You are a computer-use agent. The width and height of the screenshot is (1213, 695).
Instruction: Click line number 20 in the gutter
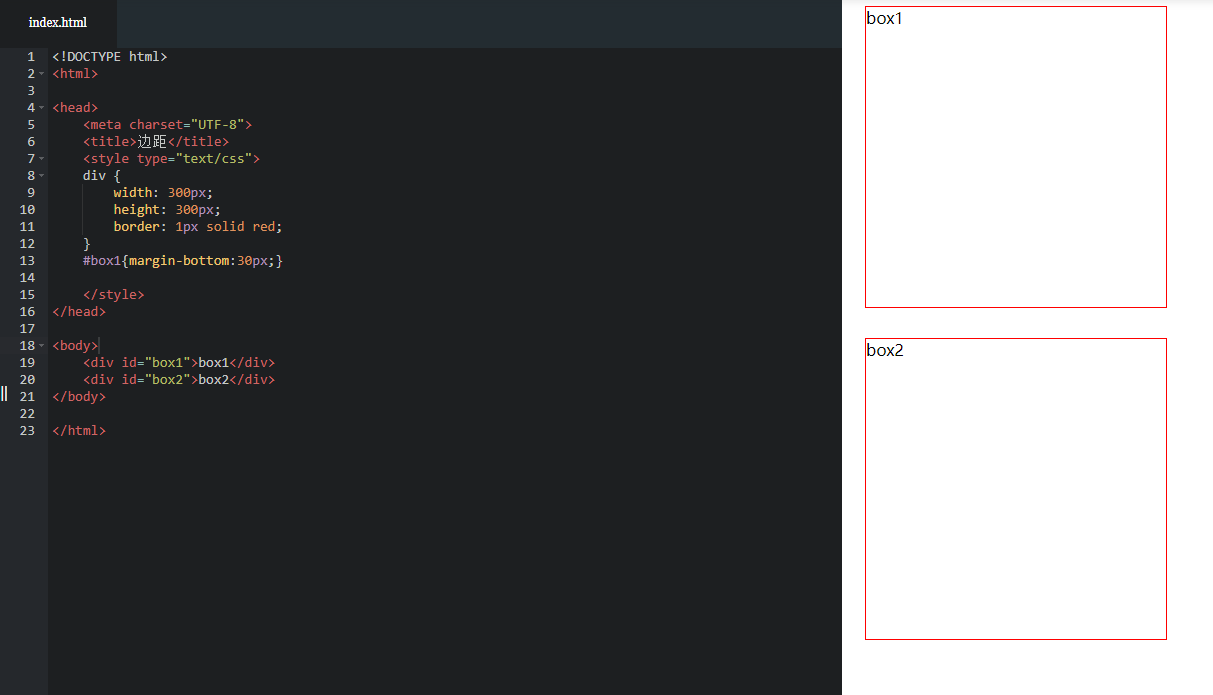click(27, 380)
